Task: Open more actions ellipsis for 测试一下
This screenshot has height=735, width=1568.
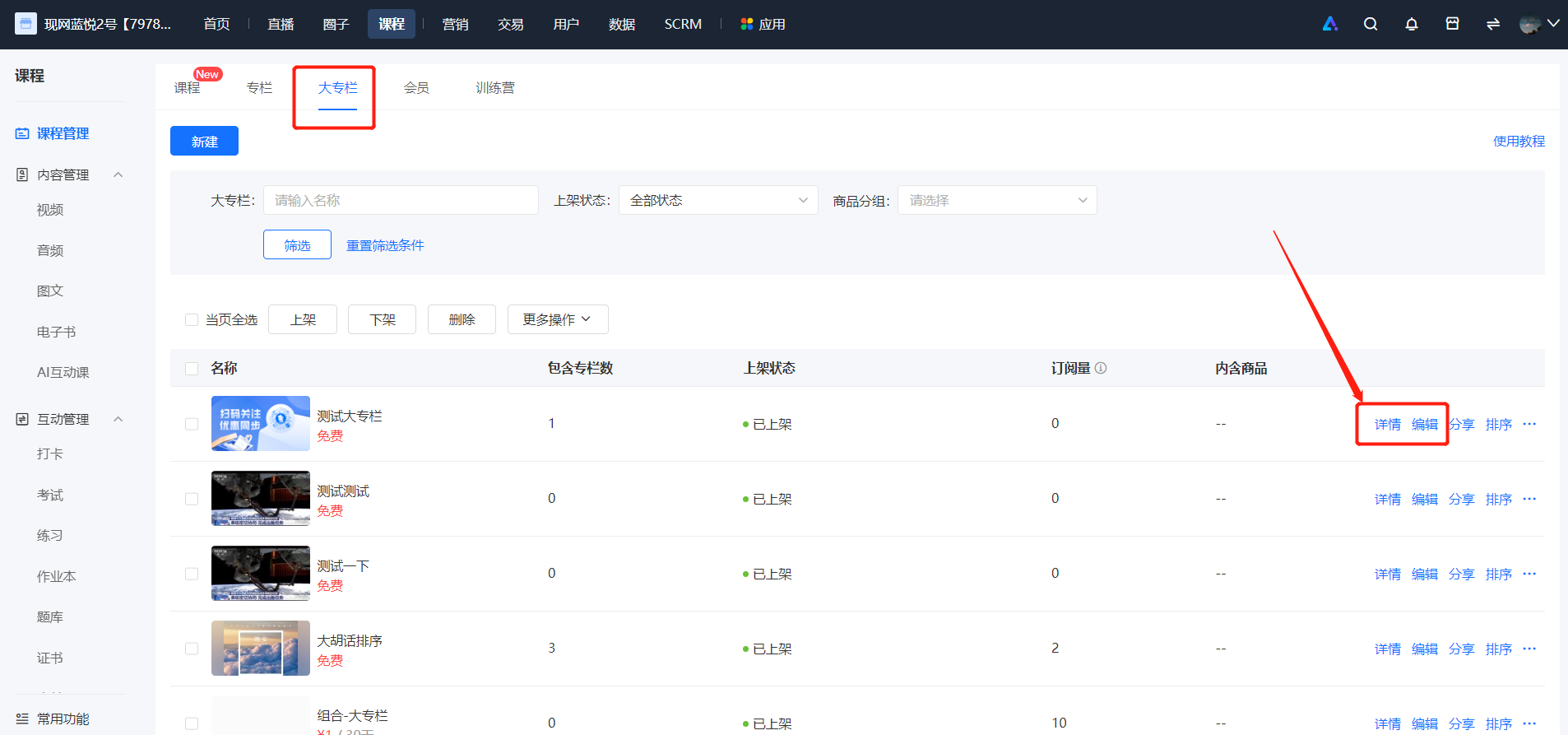Action: pos(1529,574)
